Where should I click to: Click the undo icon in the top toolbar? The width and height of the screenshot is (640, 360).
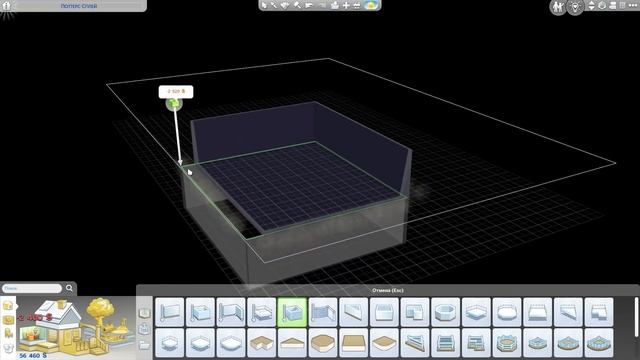click(309, 5)
